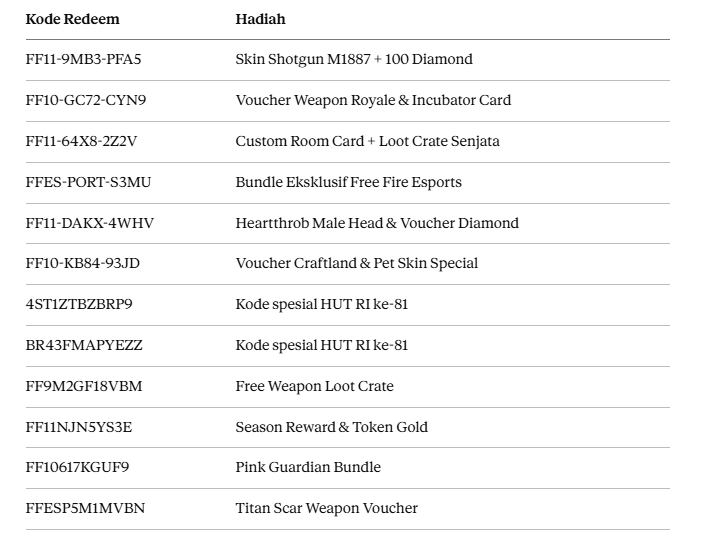
Task: Select code BR43FMAPYEZZ
Action: [x=84, y=345]
